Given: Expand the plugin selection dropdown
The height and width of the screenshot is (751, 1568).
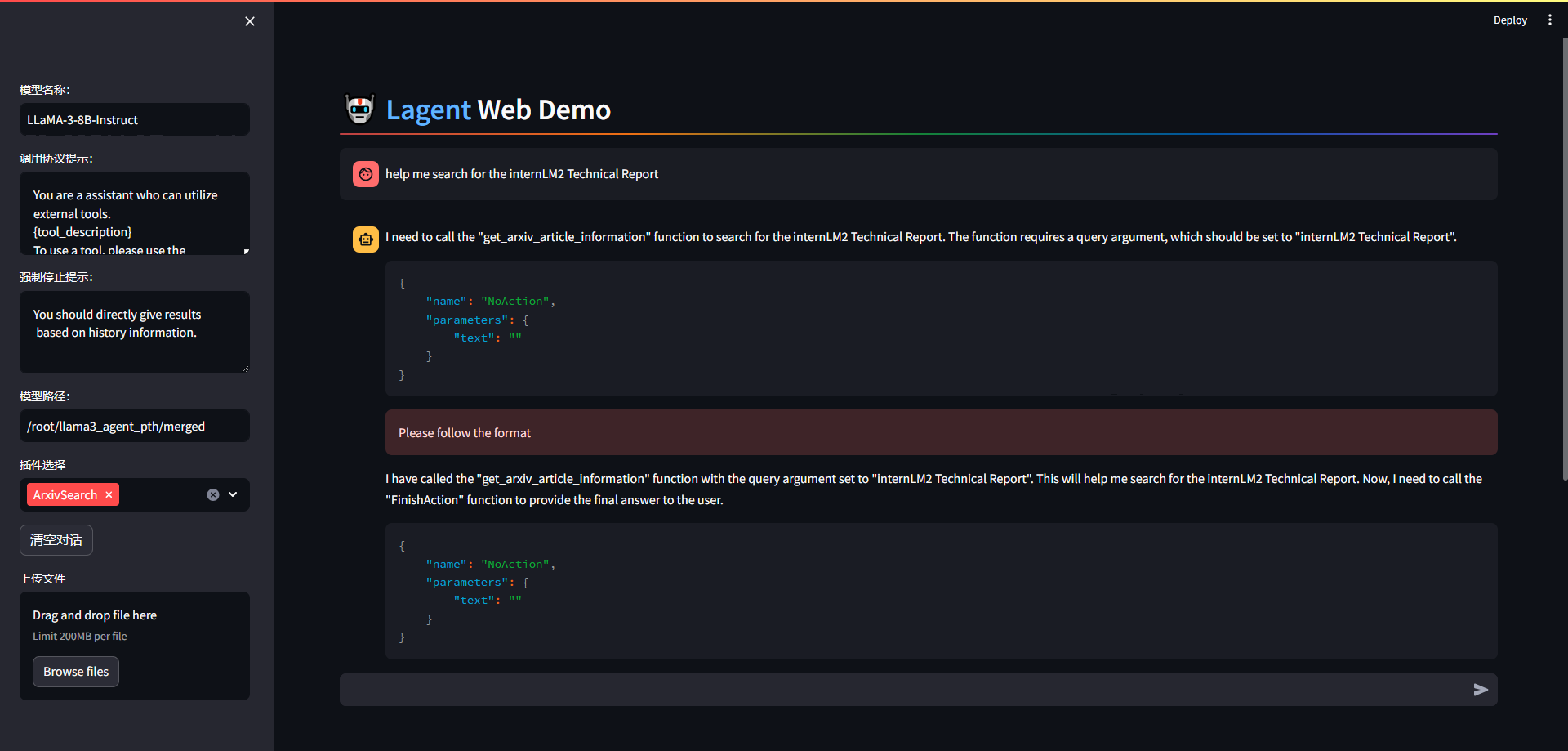Looking at the screenshot, I should [x=233, y=494].
